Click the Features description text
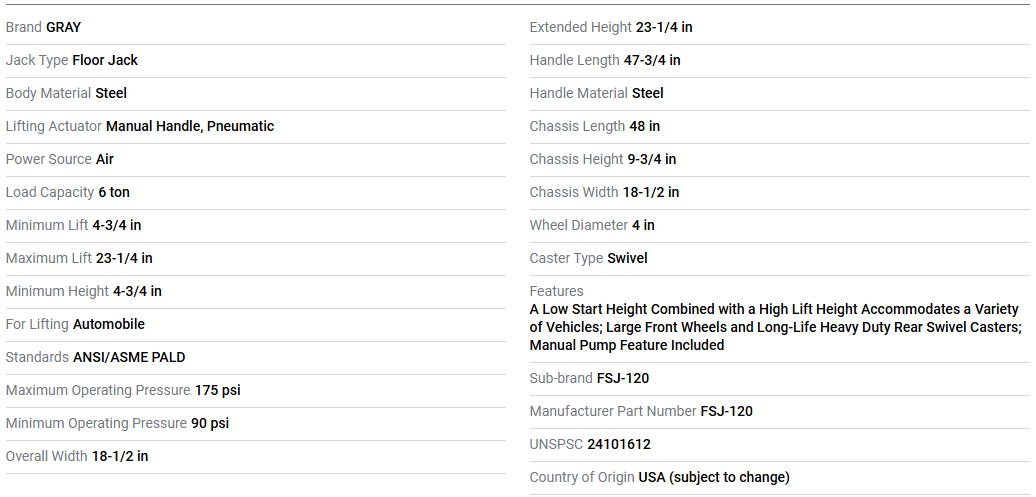 [x=774, y=327]
